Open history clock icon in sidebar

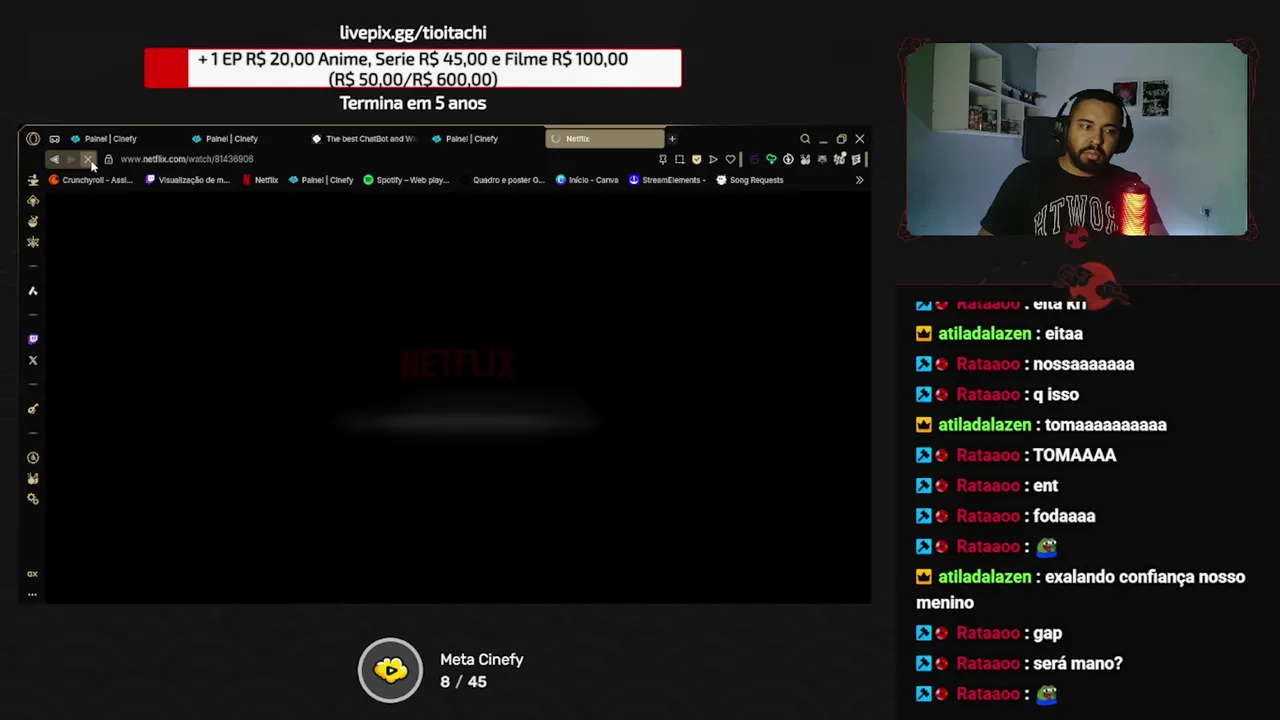[x=33, y=458]
